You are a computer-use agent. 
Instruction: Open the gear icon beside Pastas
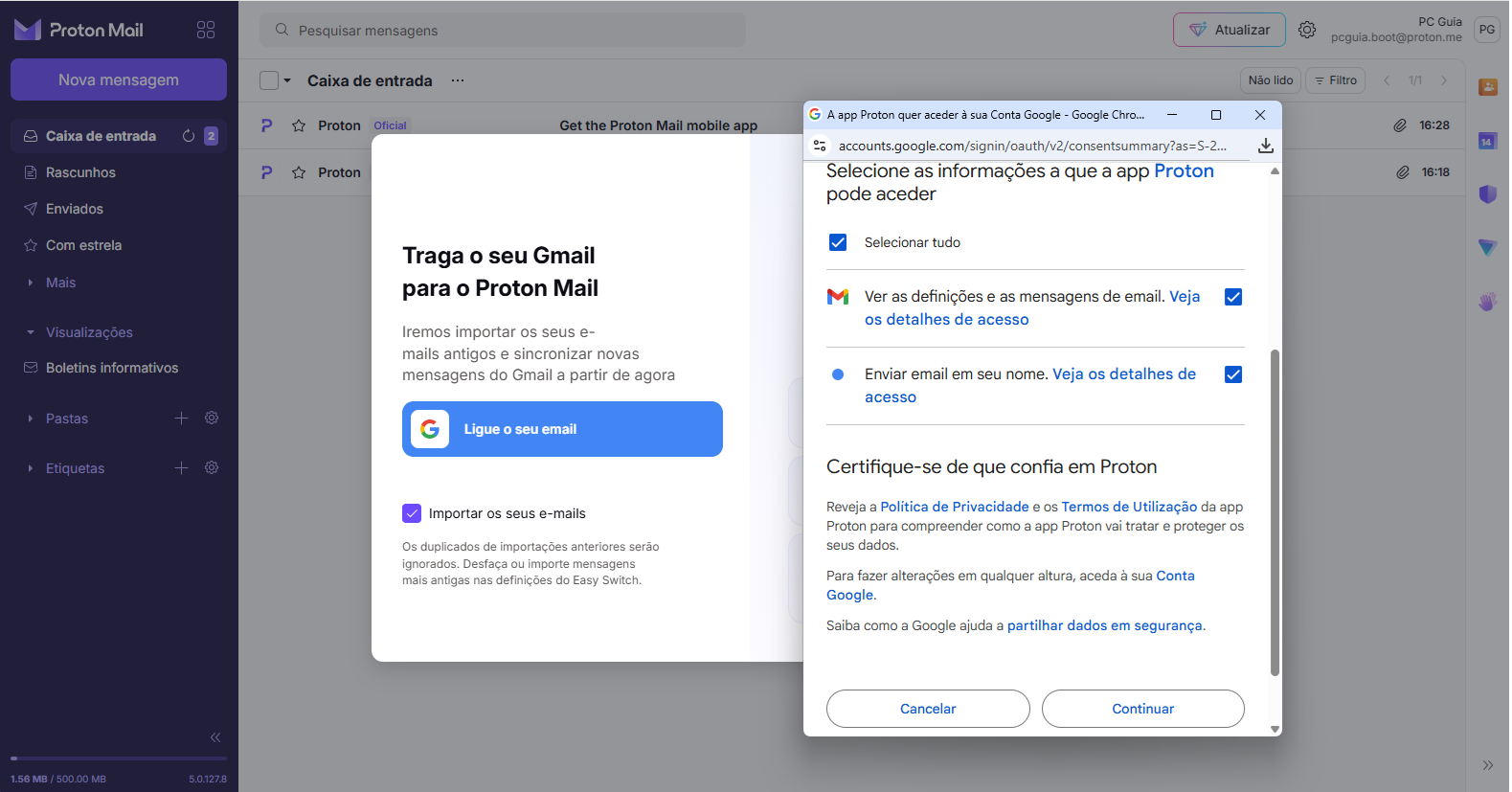pos(212,418)
